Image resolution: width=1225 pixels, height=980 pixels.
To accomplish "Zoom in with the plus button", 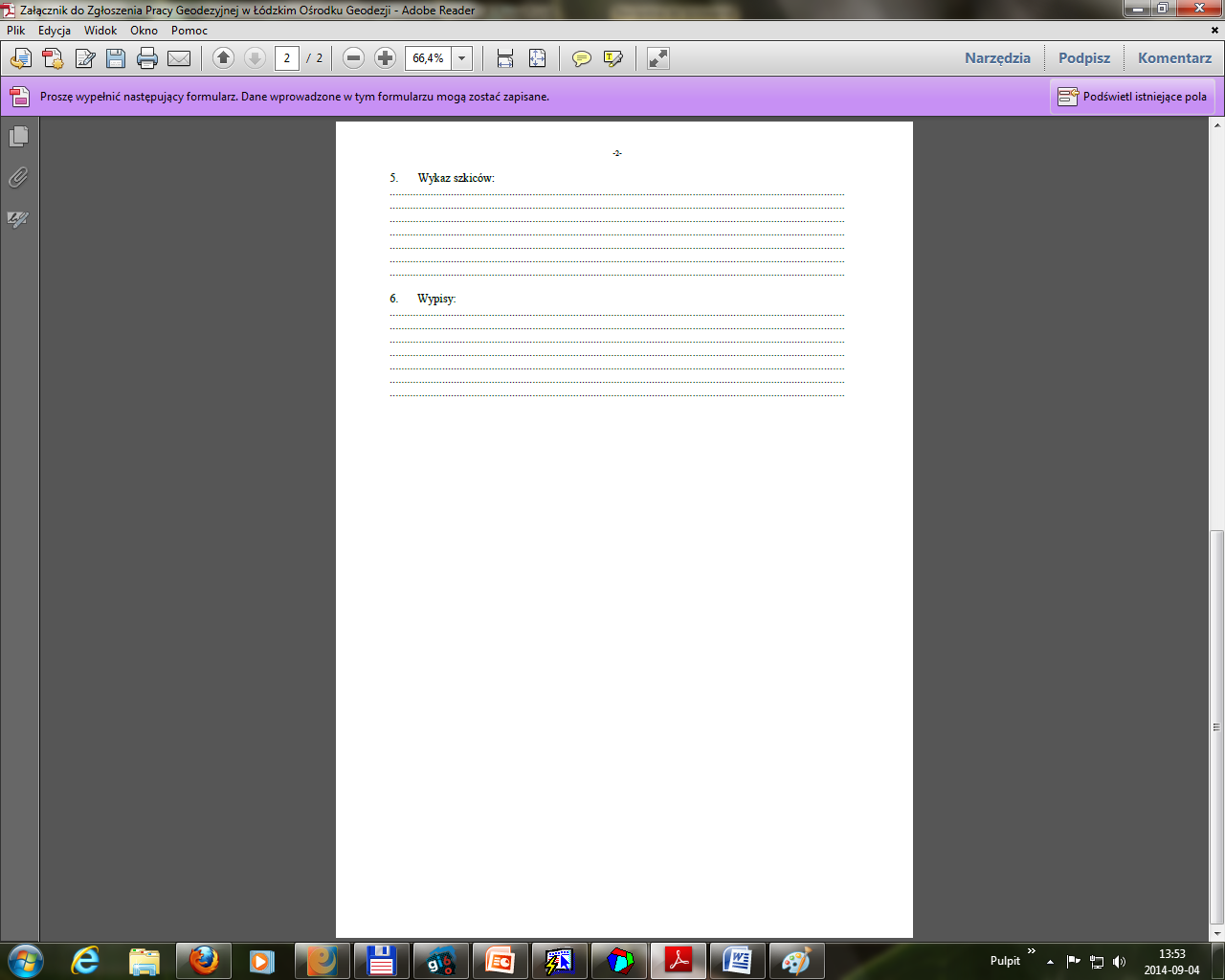I will point(385,58).
